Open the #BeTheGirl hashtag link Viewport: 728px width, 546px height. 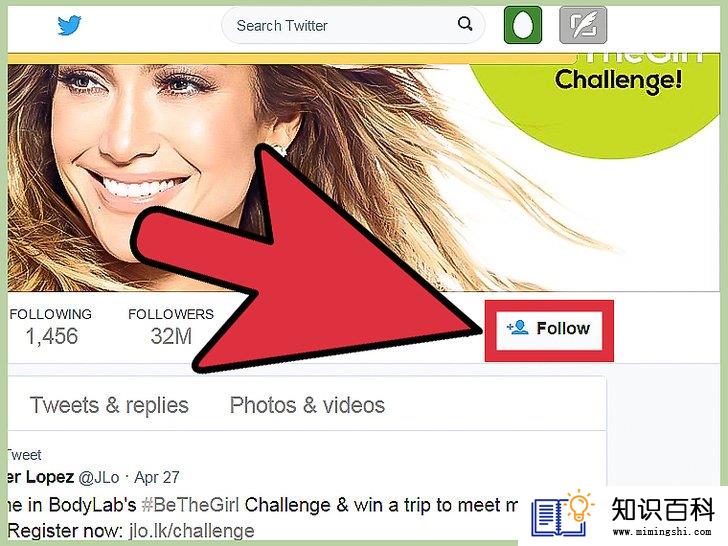190,505
